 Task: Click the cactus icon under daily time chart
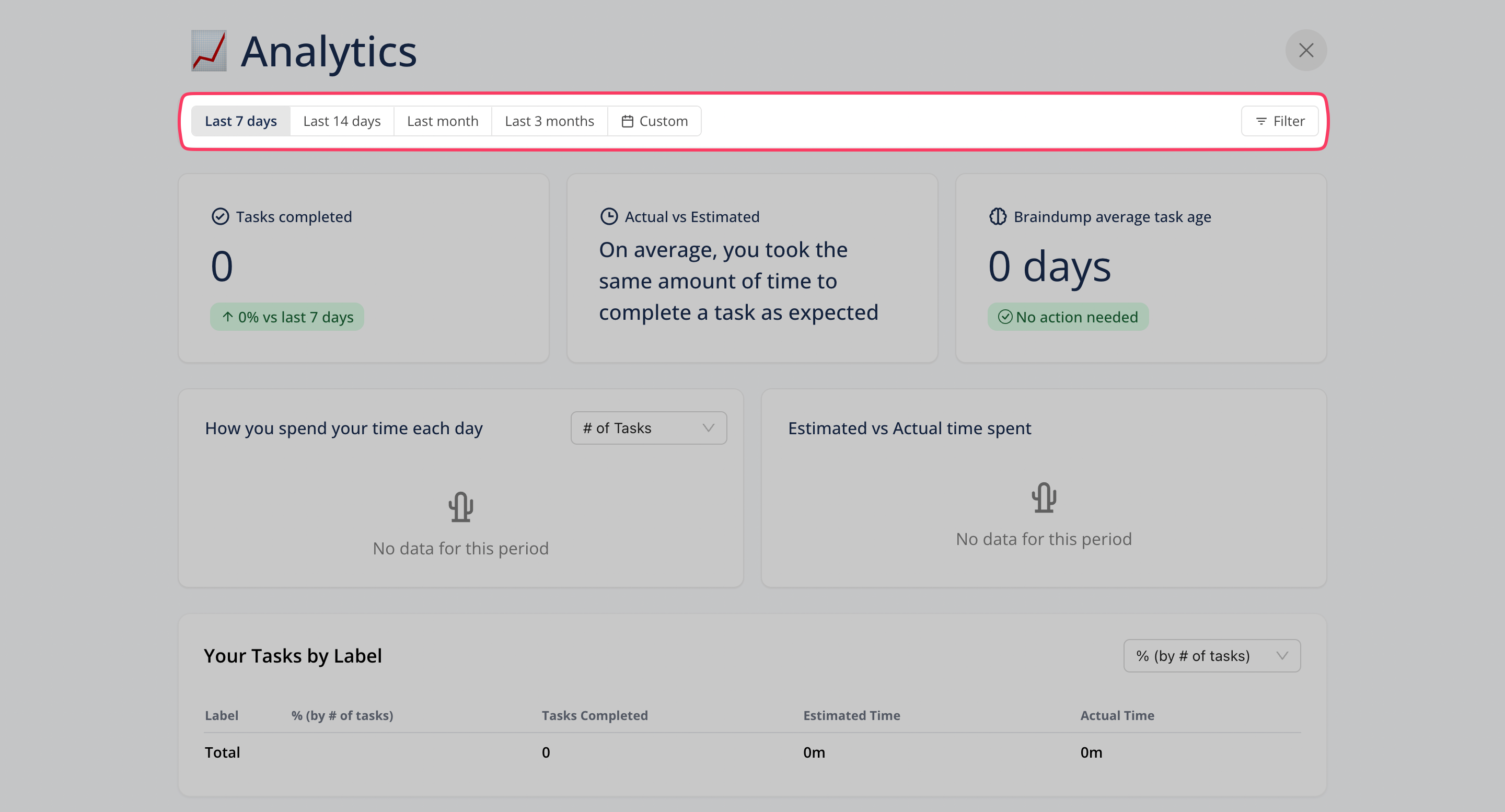[460, 506]
